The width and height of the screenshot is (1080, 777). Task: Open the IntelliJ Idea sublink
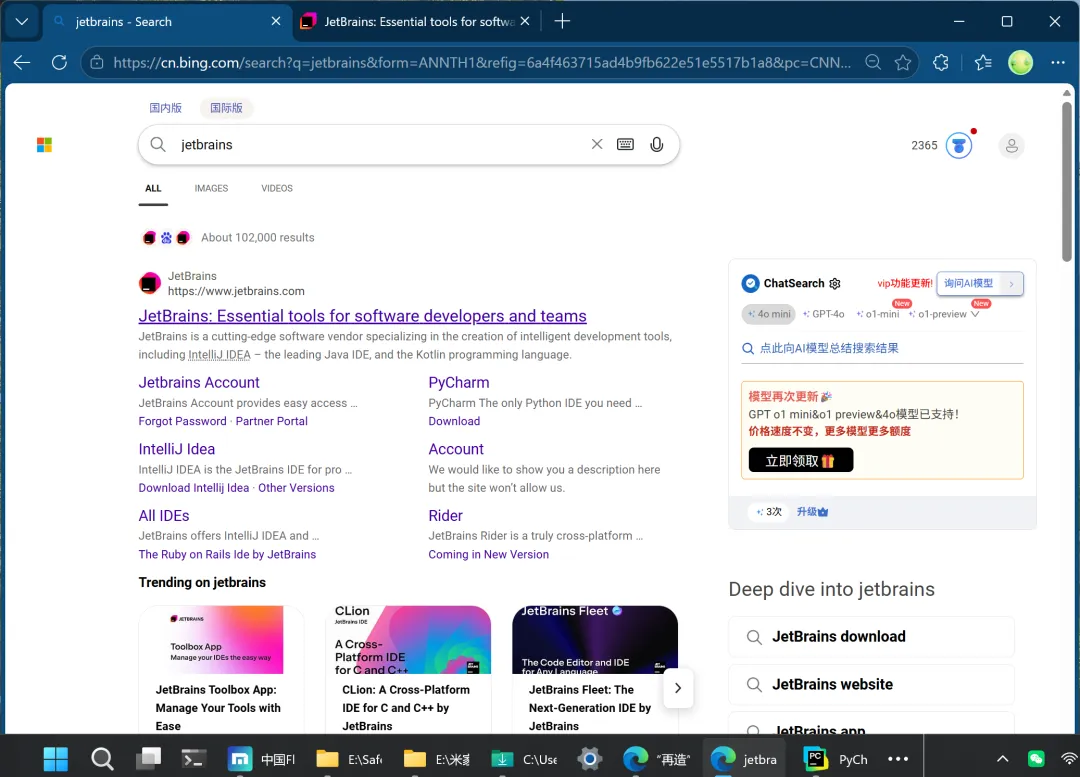176,449
